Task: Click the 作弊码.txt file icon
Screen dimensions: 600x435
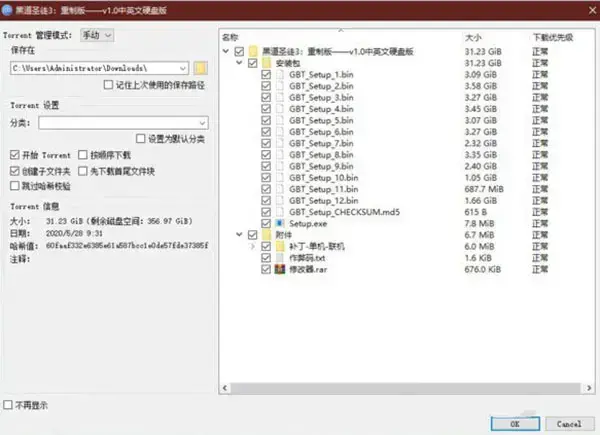Action: [x=280, y=257]
